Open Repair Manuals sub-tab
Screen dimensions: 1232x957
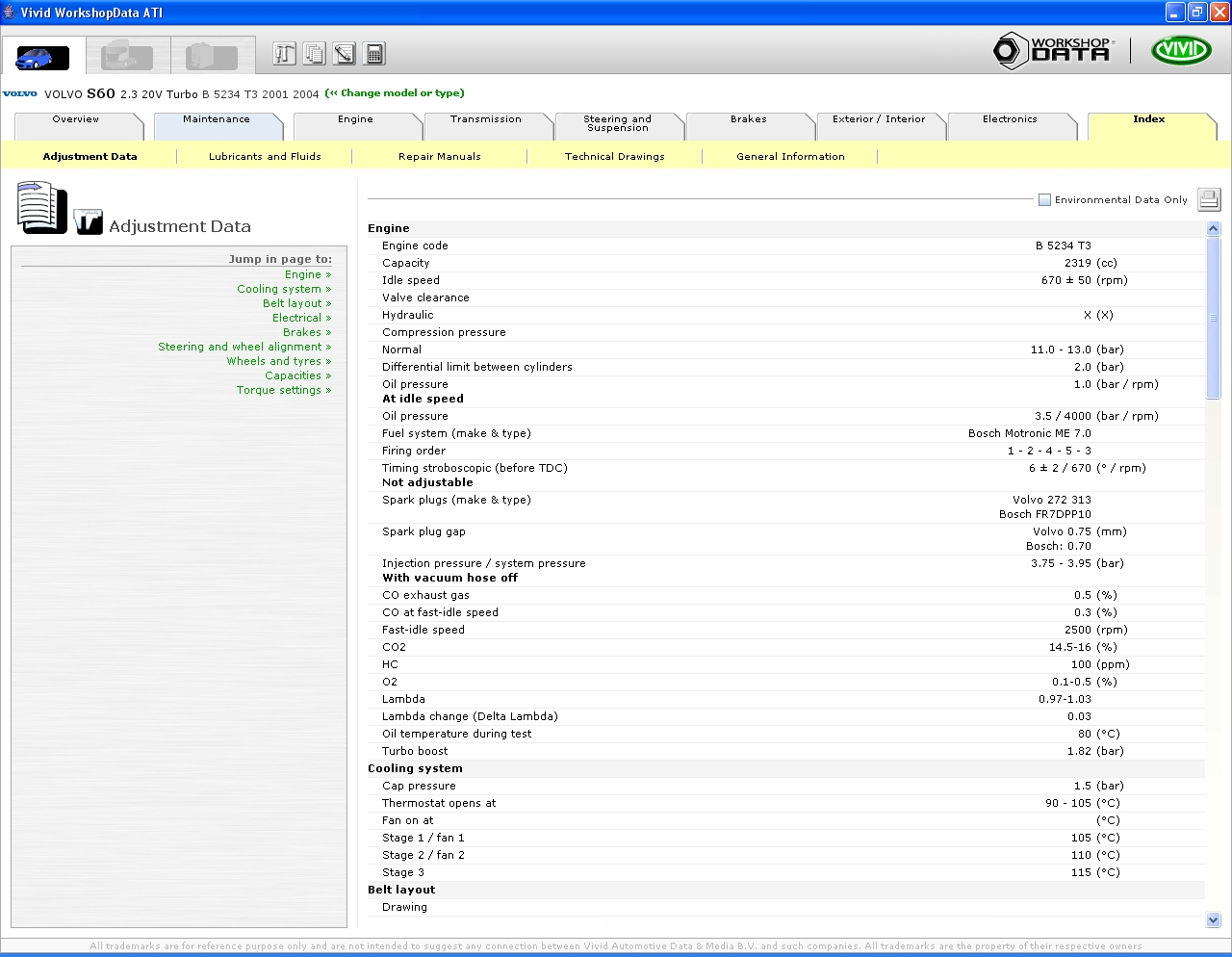440,156
